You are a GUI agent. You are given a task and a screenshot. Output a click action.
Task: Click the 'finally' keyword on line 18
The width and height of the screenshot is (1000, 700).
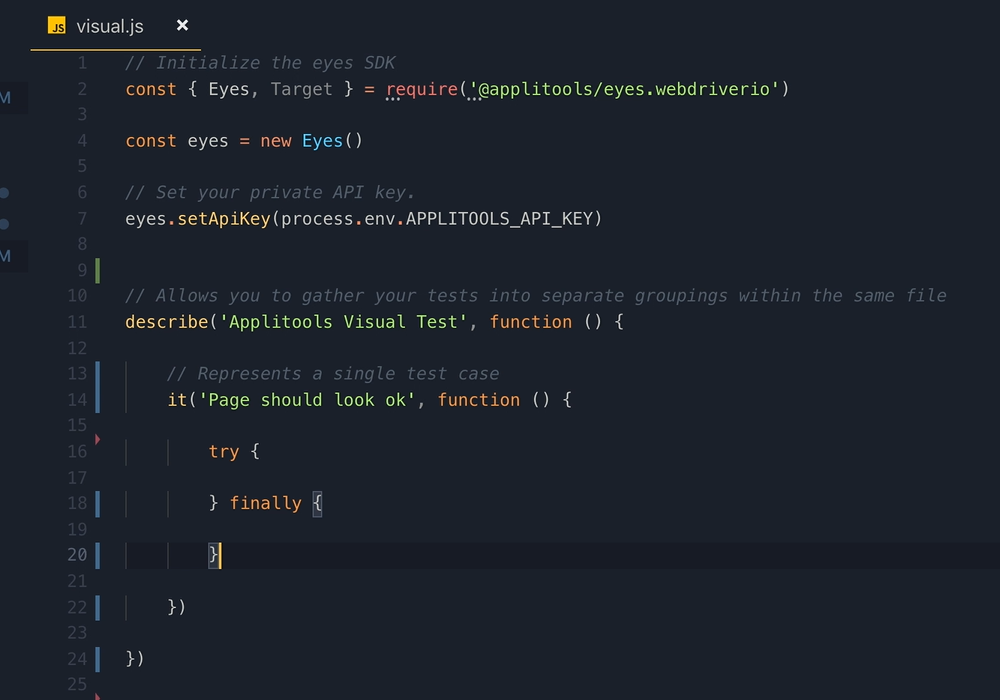(265, 503)
